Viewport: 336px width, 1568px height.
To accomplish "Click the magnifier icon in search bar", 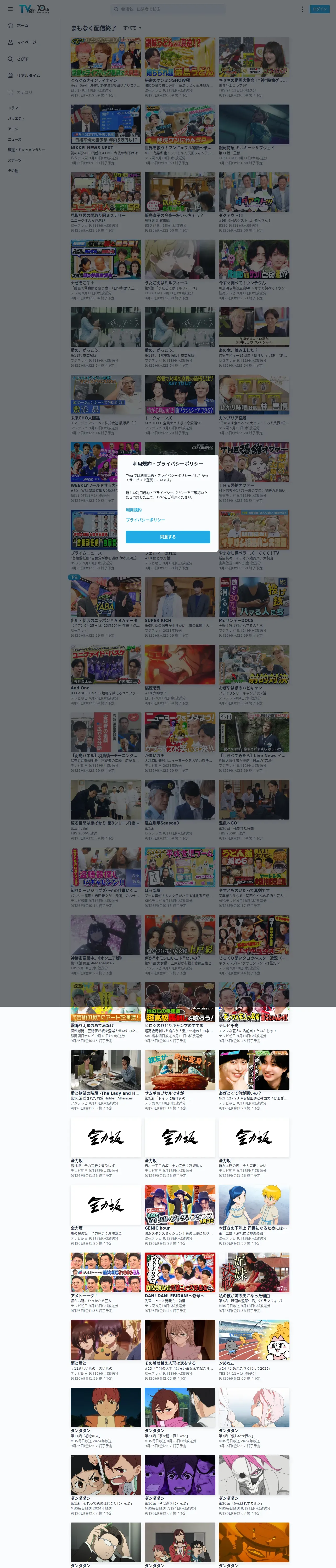I will click(x=116, y=9).
